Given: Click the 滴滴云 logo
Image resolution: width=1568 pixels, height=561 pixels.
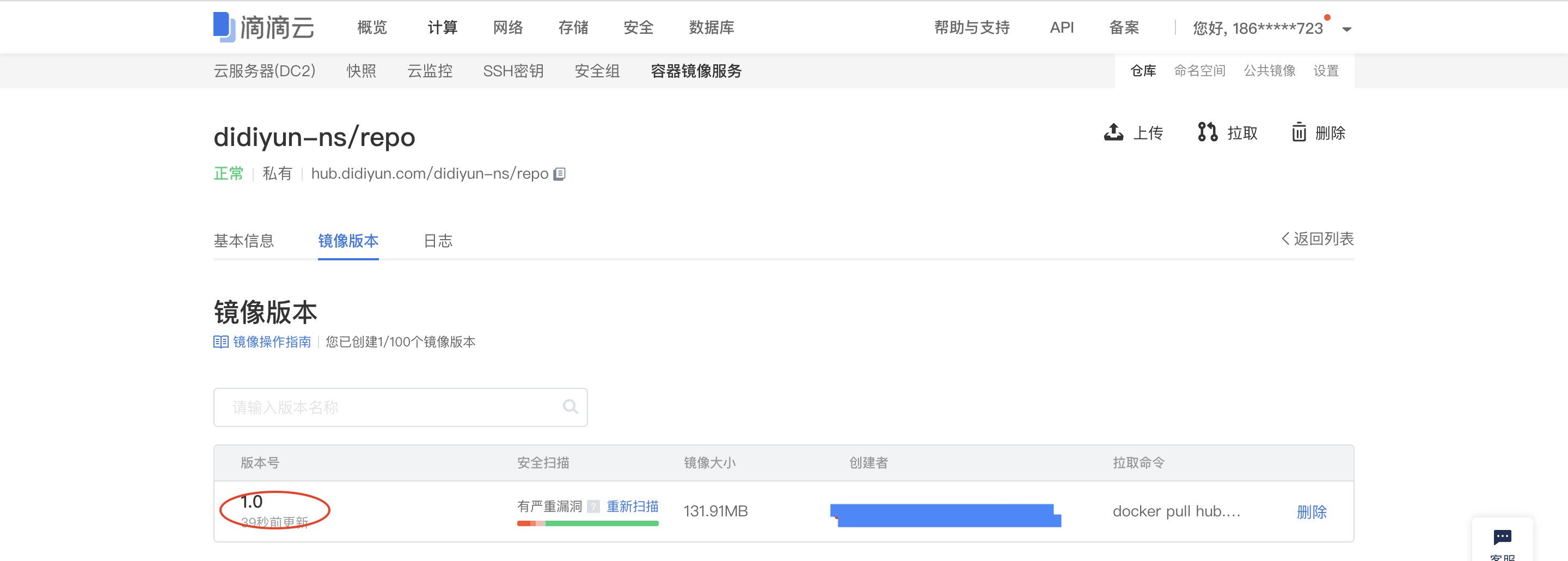Looking at the screenshot, I should (264, 27).
